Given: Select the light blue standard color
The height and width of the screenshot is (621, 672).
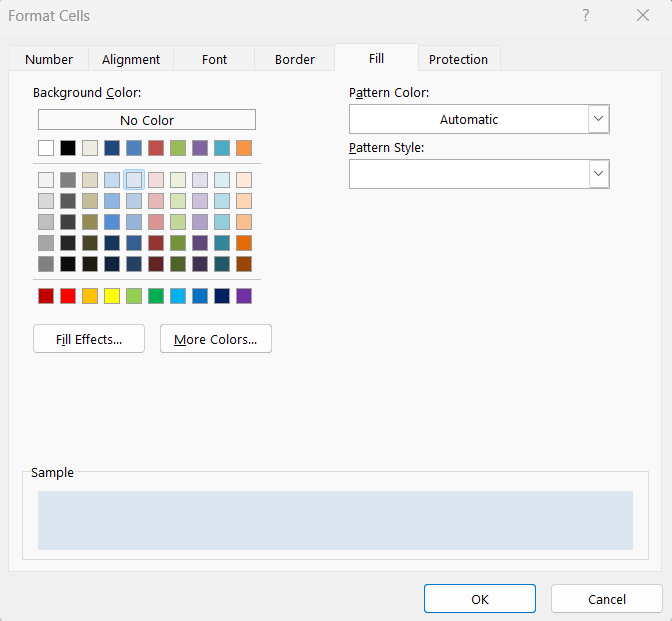Looking at the screenshot, I should click(x=178, y=296).
